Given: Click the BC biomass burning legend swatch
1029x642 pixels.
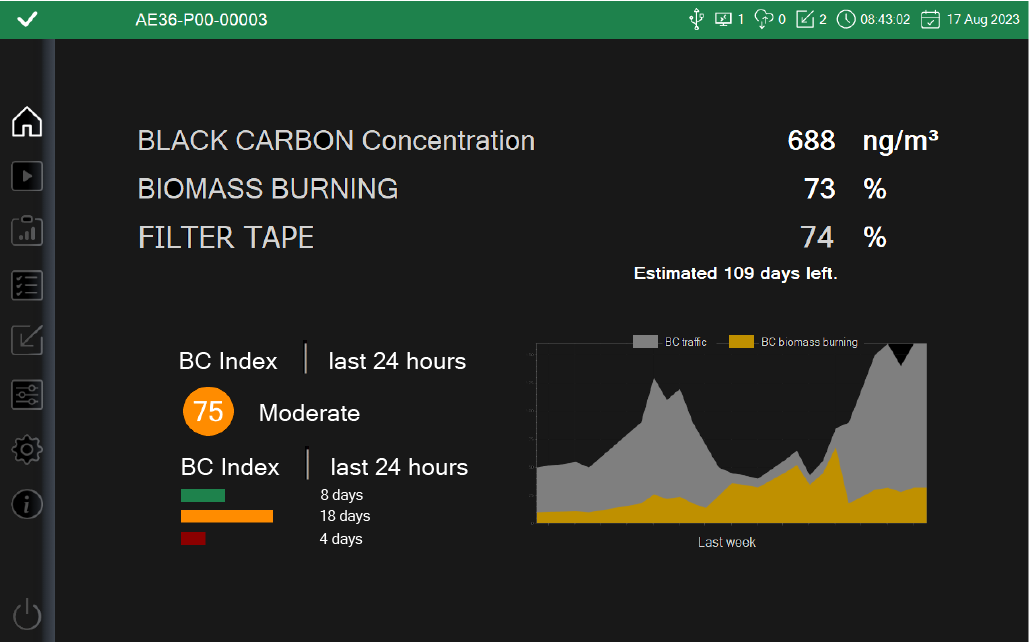Looking at the screenshot, I should [x=741, y=342].
